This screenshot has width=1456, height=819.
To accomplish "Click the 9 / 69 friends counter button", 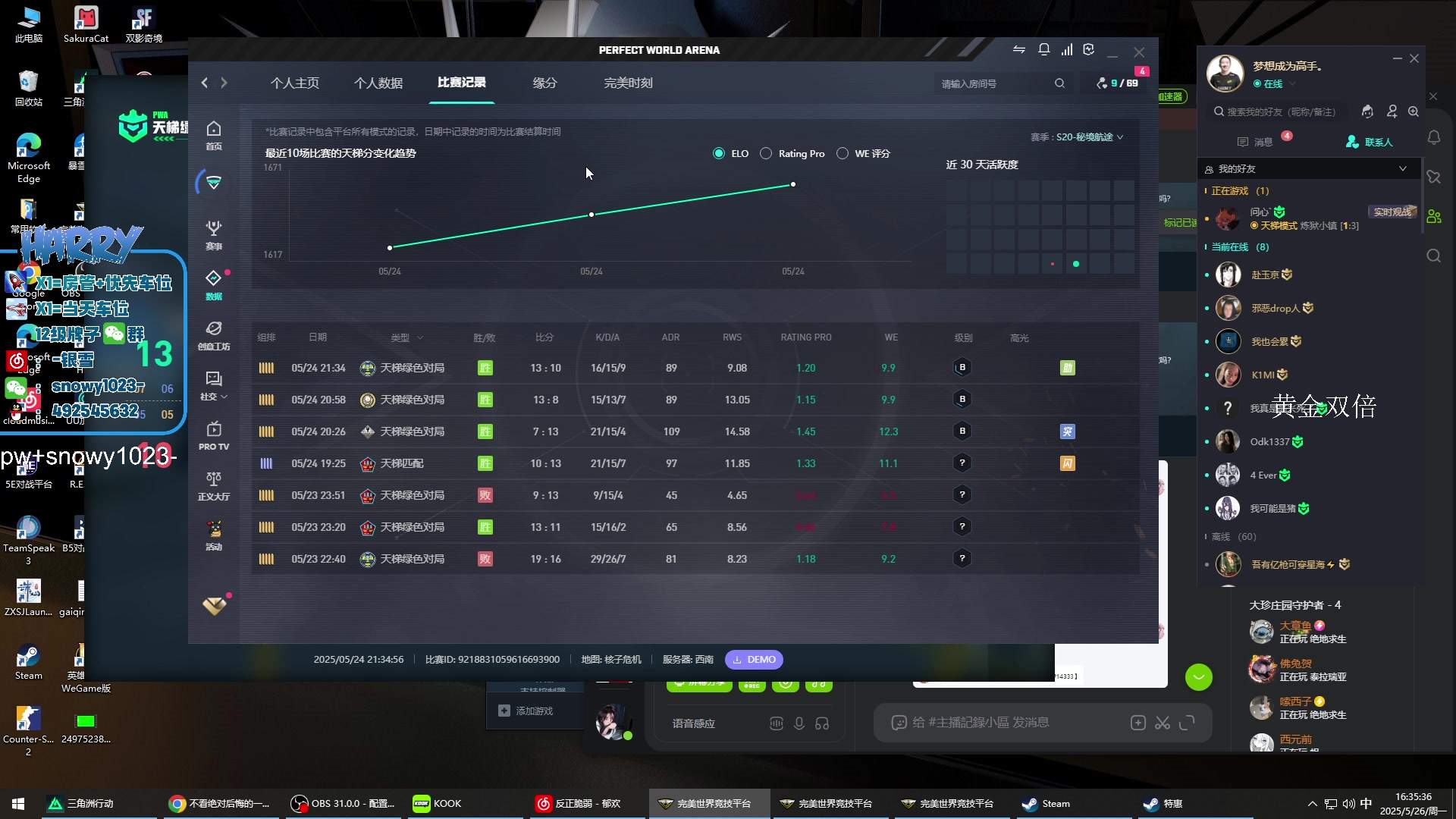I will (1118, 83).
